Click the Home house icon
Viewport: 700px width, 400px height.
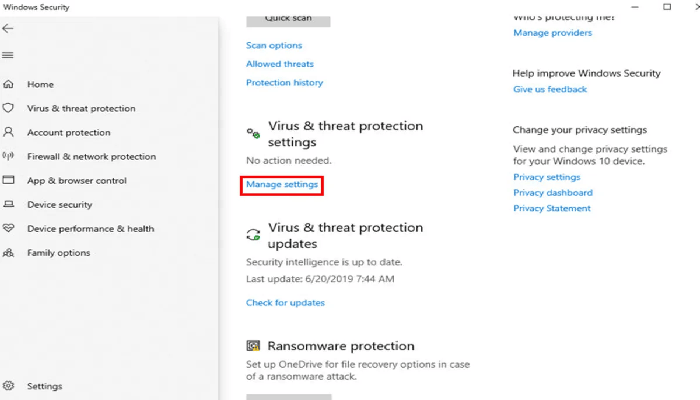coord(9,84)
